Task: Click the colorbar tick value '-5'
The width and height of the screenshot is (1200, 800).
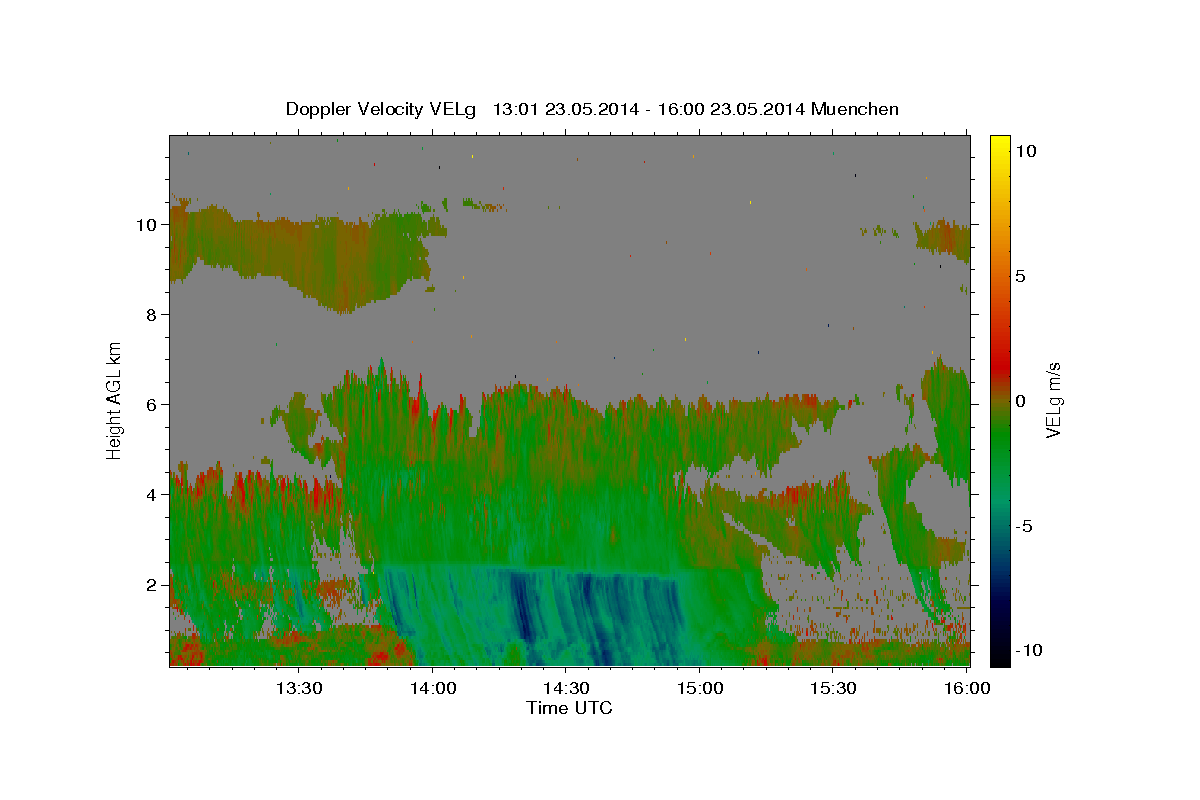Action: point(1026,526)
